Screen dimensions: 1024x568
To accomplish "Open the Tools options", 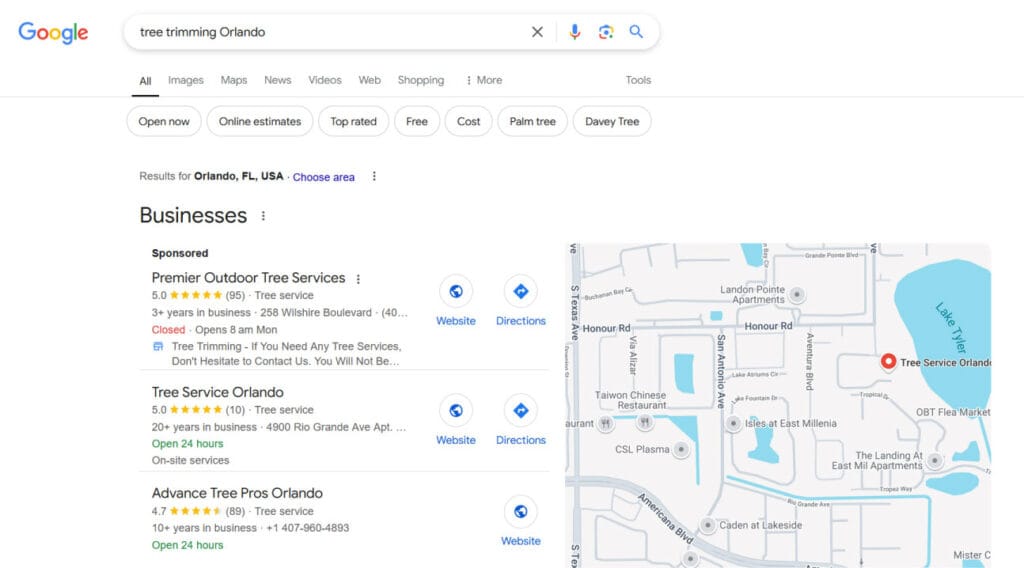I will coord(638,80).
